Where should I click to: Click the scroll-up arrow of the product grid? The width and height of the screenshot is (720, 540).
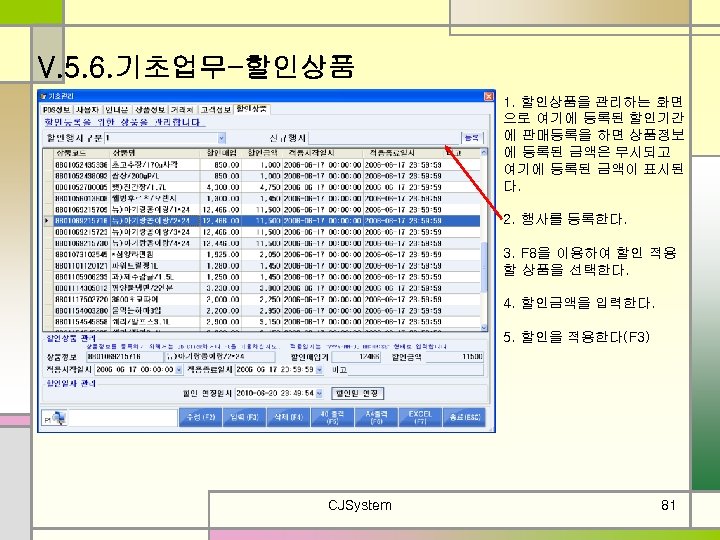click(x=484, y=152)
